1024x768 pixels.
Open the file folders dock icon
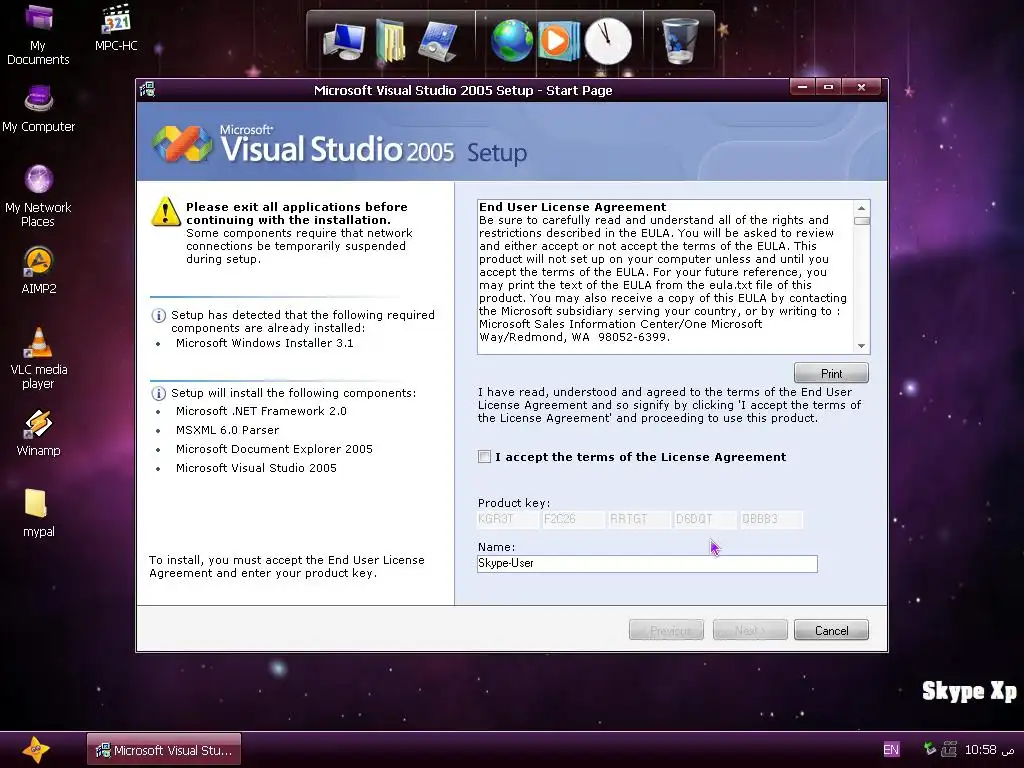pos(391,40)
